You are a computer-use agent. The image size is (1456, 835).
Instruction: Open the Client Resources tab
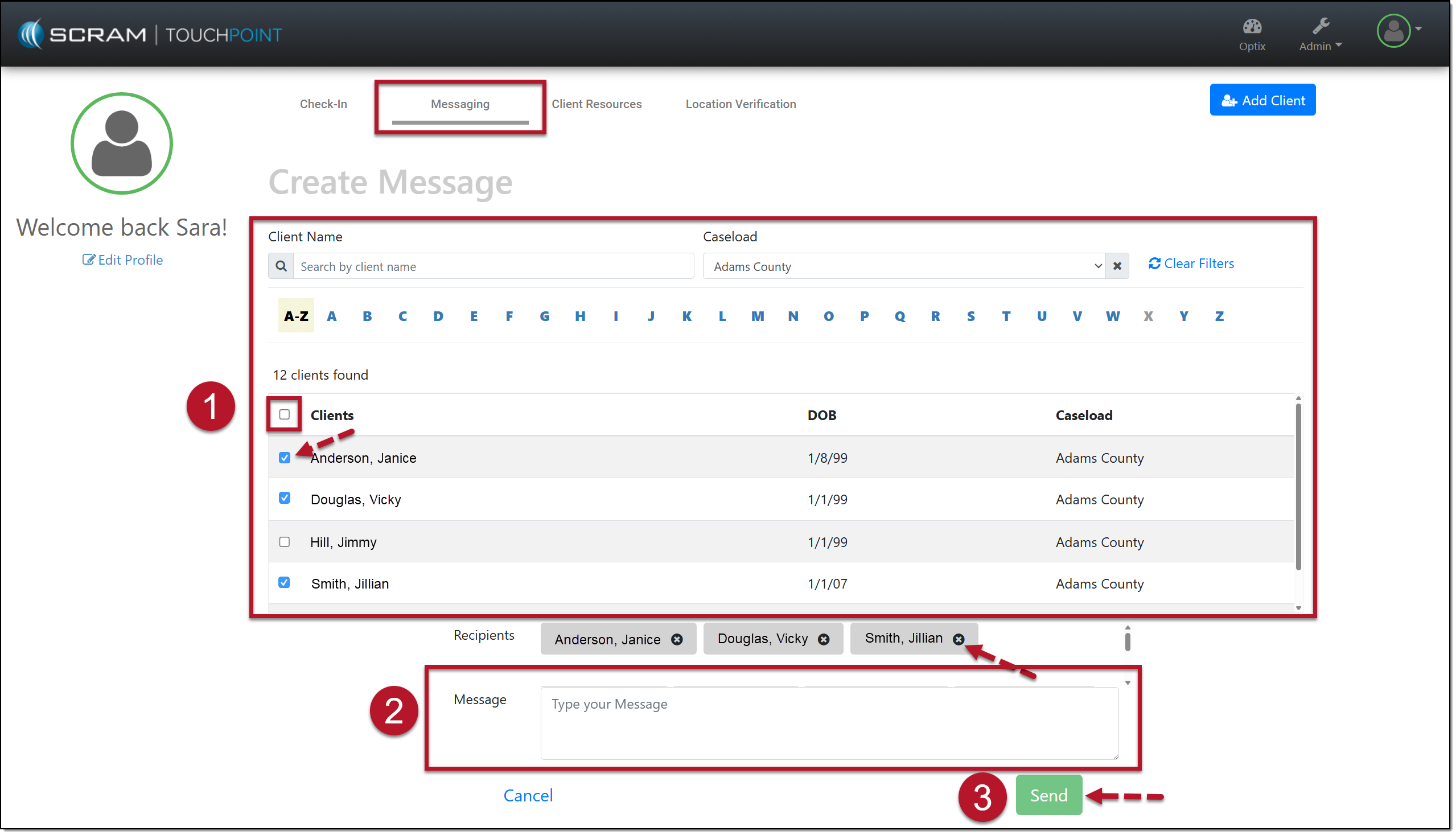pyautogui.click(x=598, y=104)
